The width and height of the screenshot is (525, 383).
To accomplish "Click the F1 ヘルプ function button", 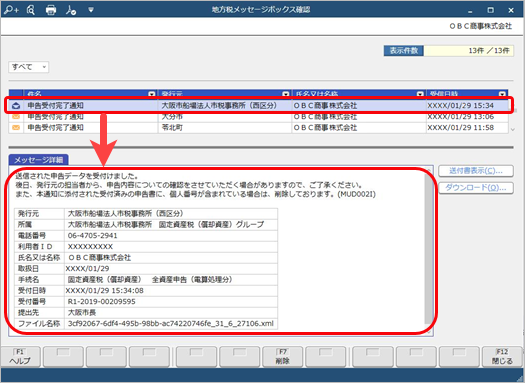I will tap(20, 357).
